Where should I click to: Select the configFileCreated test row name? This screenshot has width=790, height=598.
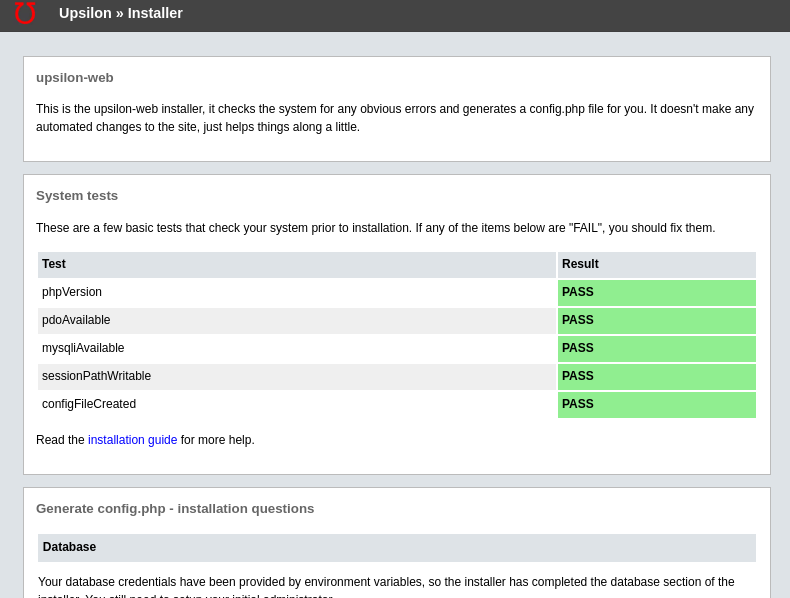pyautogui.click(x=89, y=404)
